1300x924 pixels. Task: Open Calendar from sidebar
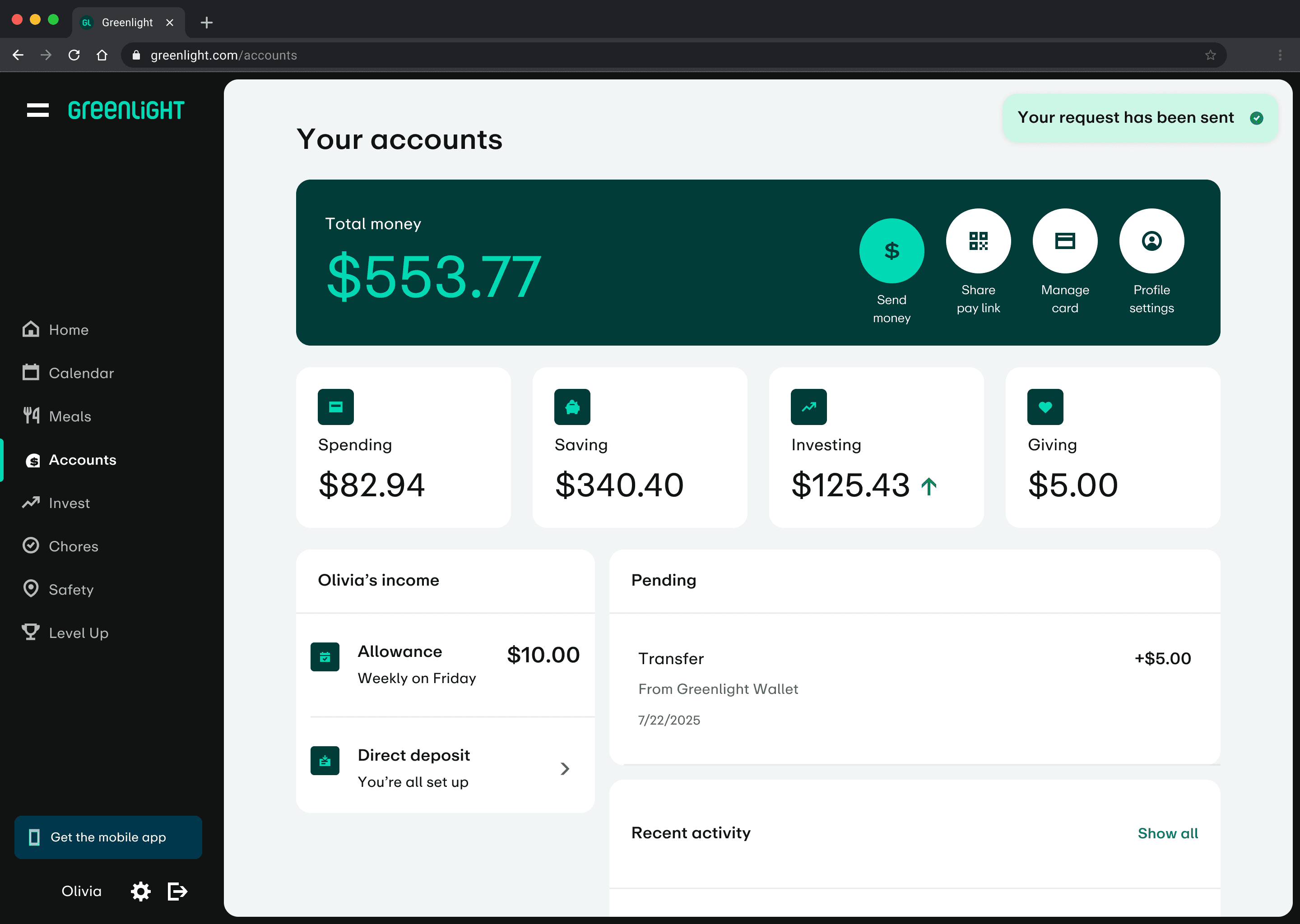click(81, 373)
